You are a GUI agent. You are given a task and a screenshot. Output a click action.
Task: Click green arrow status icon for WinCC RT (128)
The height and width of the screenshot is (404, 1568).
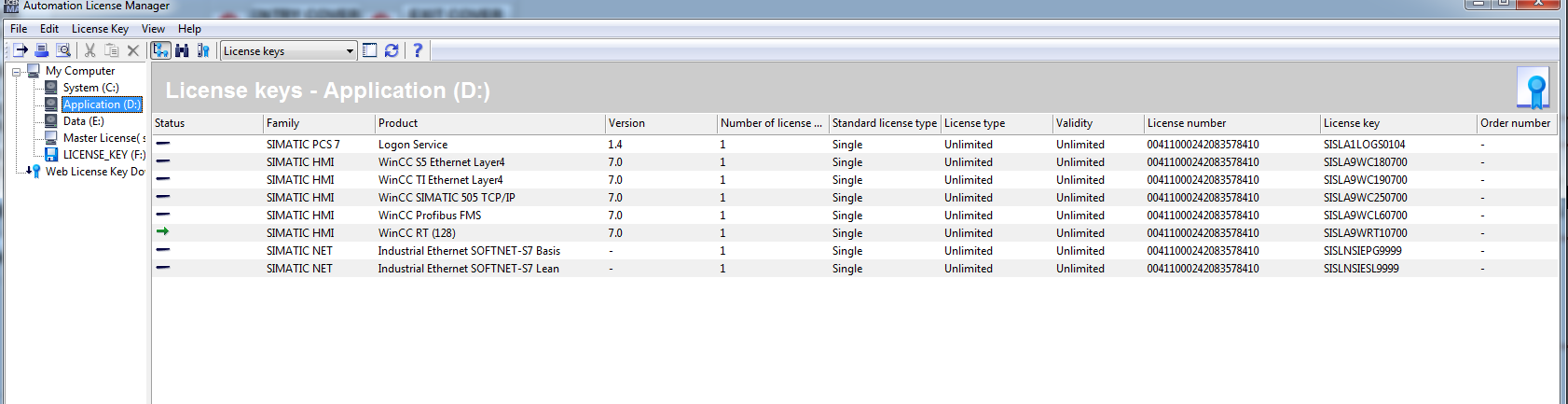pos(163,231)
